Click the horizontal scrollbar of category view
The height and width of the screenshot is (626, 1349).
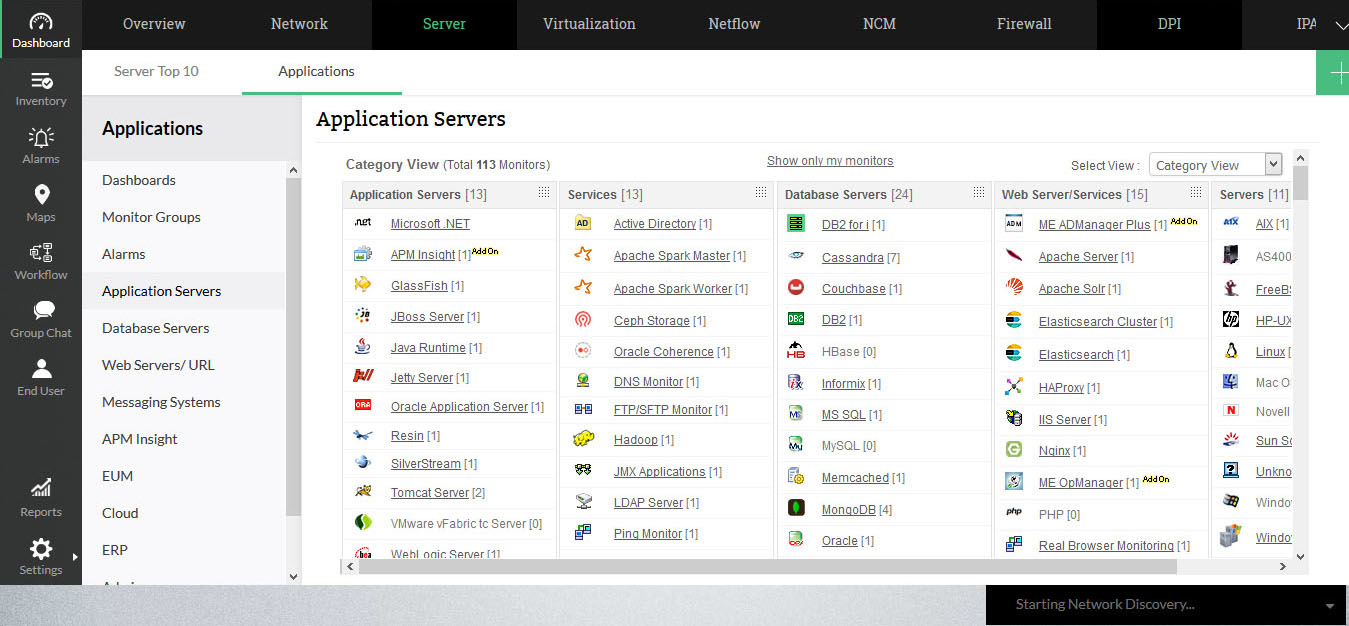click(768, 567)
